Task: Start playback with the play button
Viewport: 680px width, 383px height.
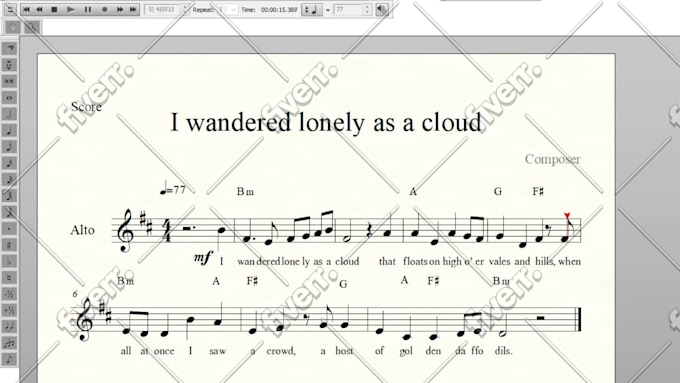Action: tap(71, 9)
